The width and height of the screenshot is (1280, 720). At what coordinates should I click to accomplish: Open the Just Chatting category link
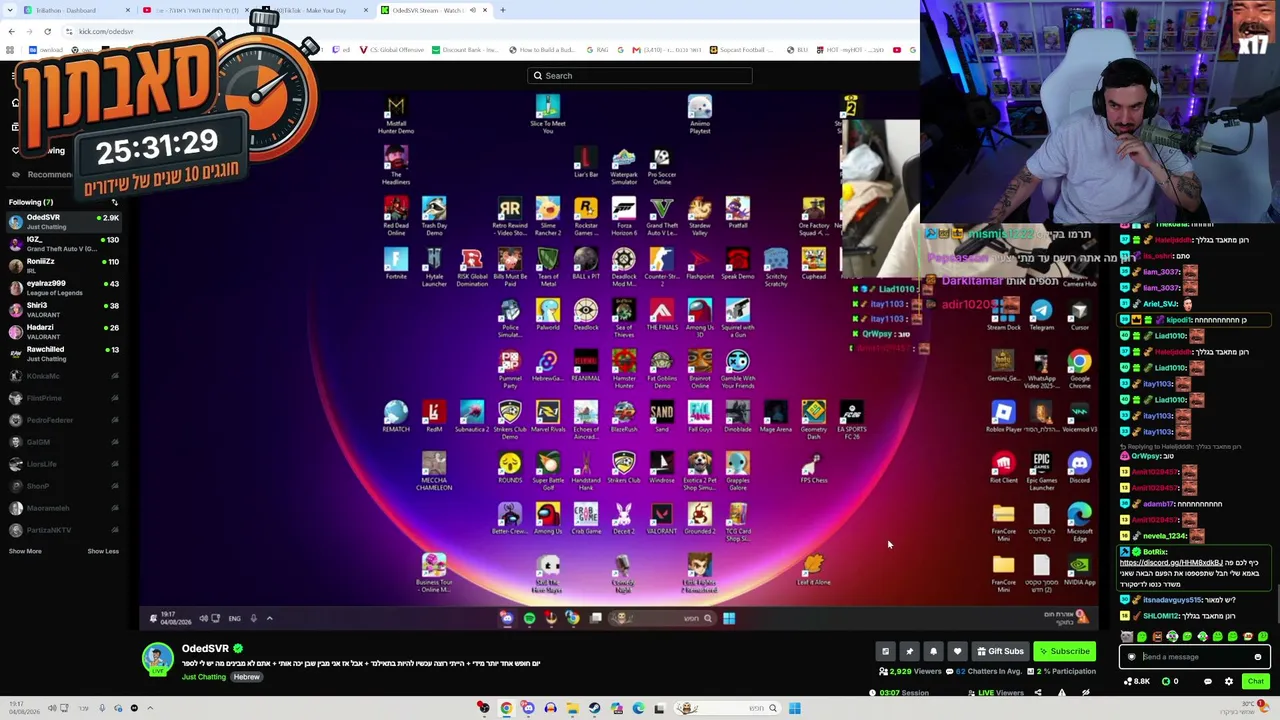204,677
